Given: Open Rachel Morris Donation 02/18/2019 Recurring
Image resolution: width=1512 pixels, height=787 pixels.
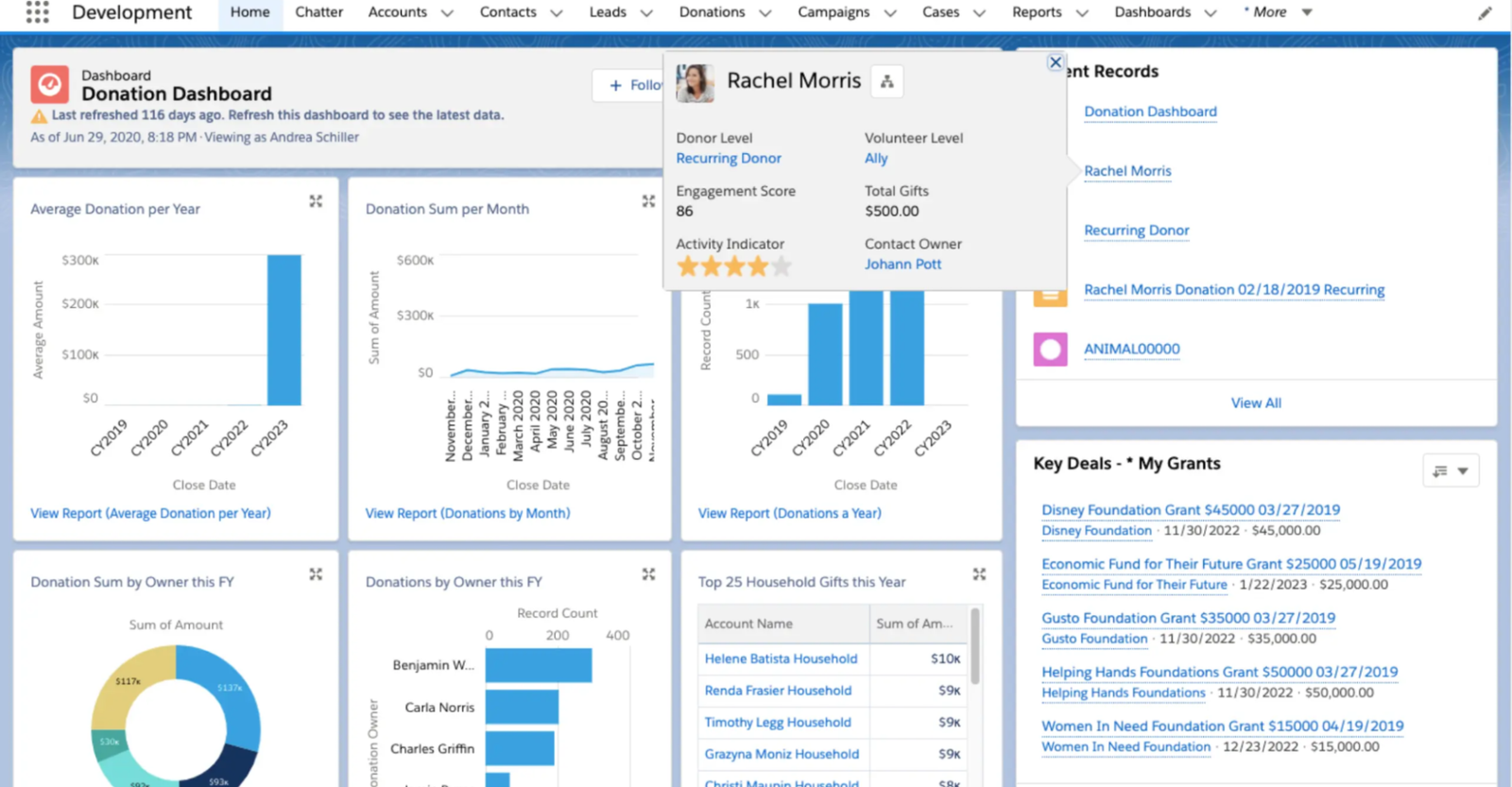Looking at the screenshot, I should coord(1234,290).
